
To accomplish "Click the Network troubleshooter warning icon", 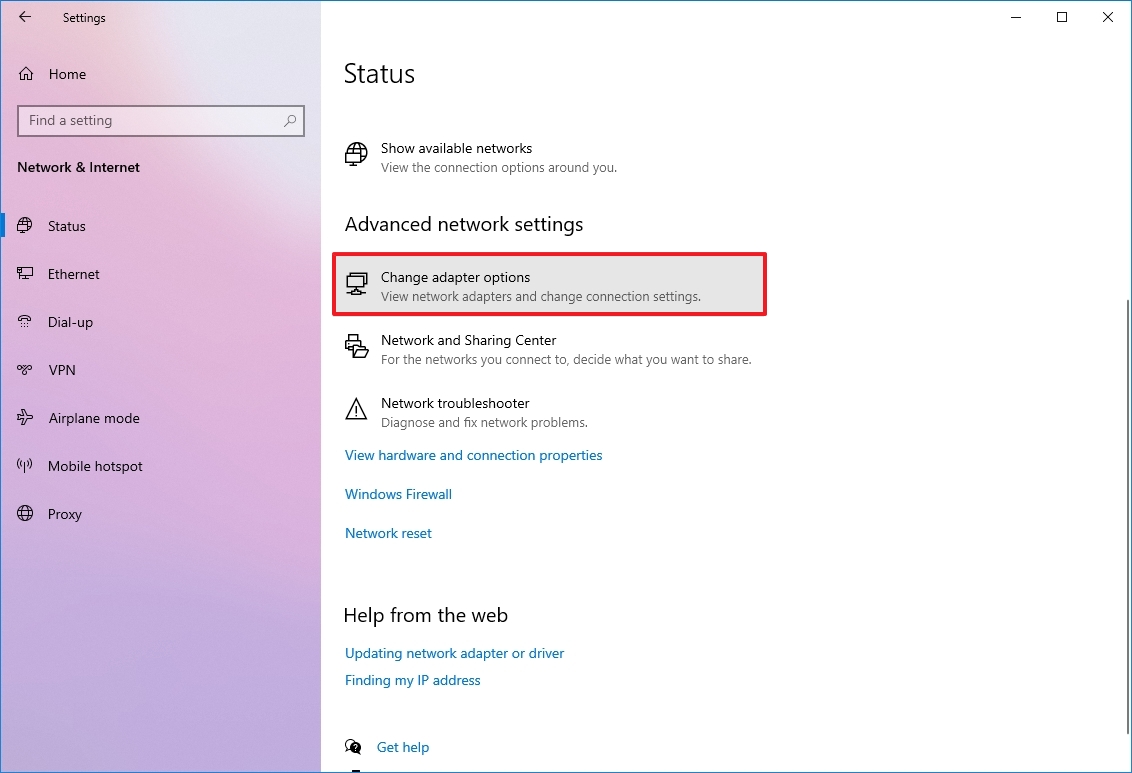I will click(356, 409).
